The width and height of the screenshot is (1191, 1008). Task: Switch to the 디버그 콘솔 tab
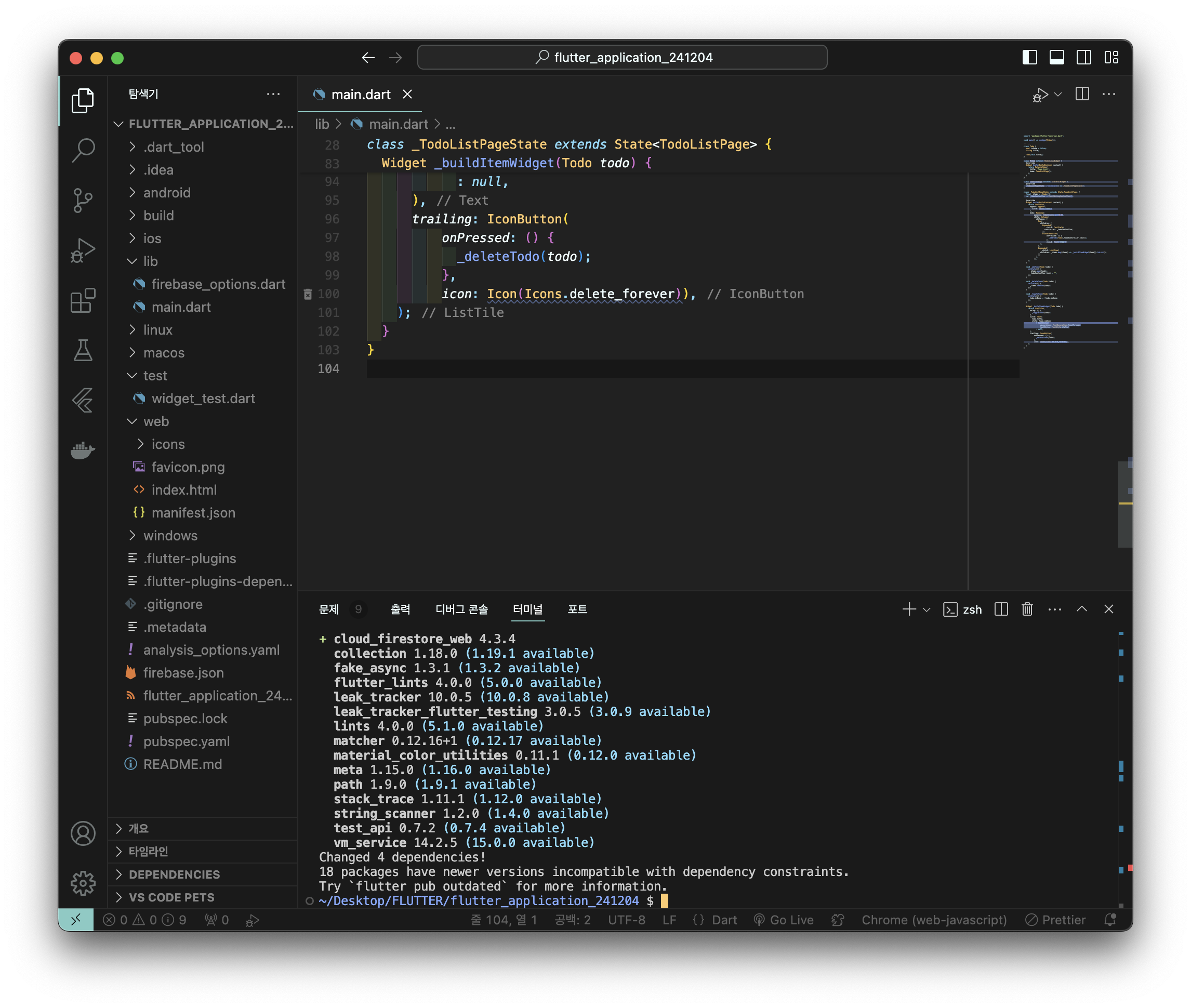pos(461,609)
